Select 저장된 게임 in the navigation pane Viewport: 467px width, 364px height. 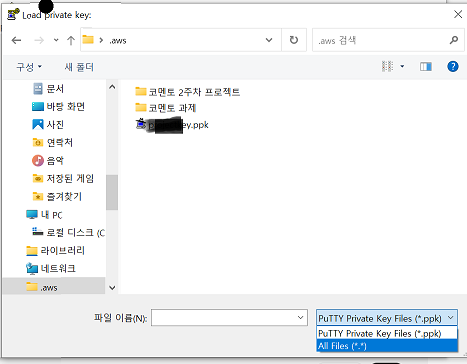pos(70,178)
